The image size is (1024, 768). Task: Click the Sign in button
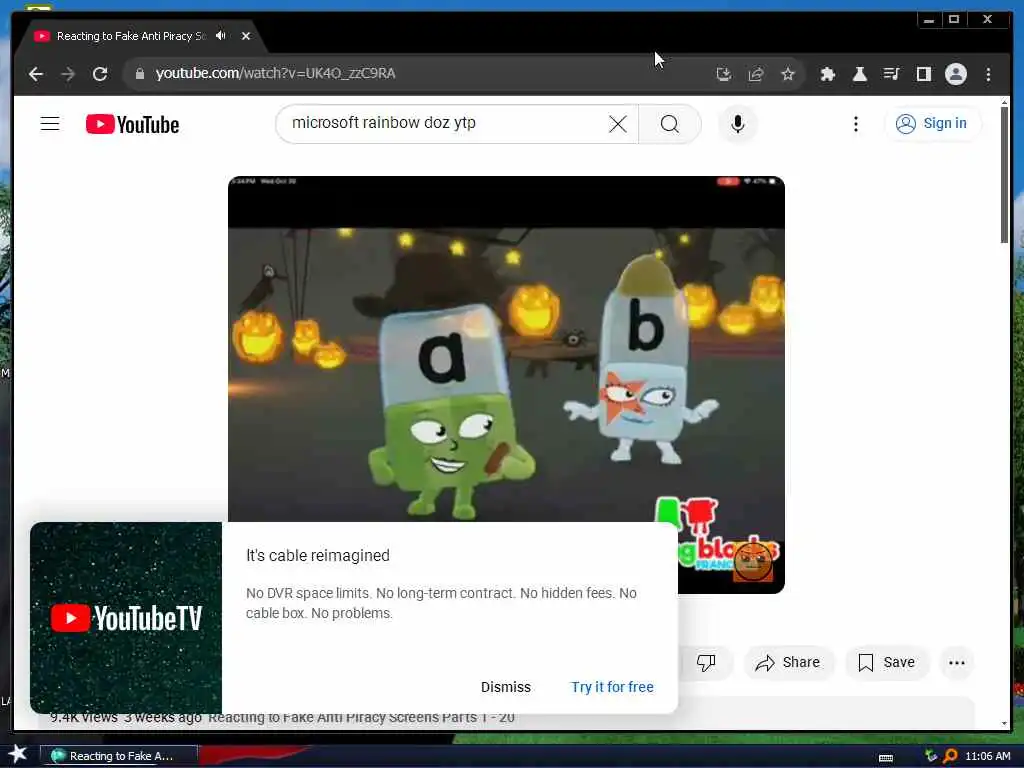(x=932, y=123)
